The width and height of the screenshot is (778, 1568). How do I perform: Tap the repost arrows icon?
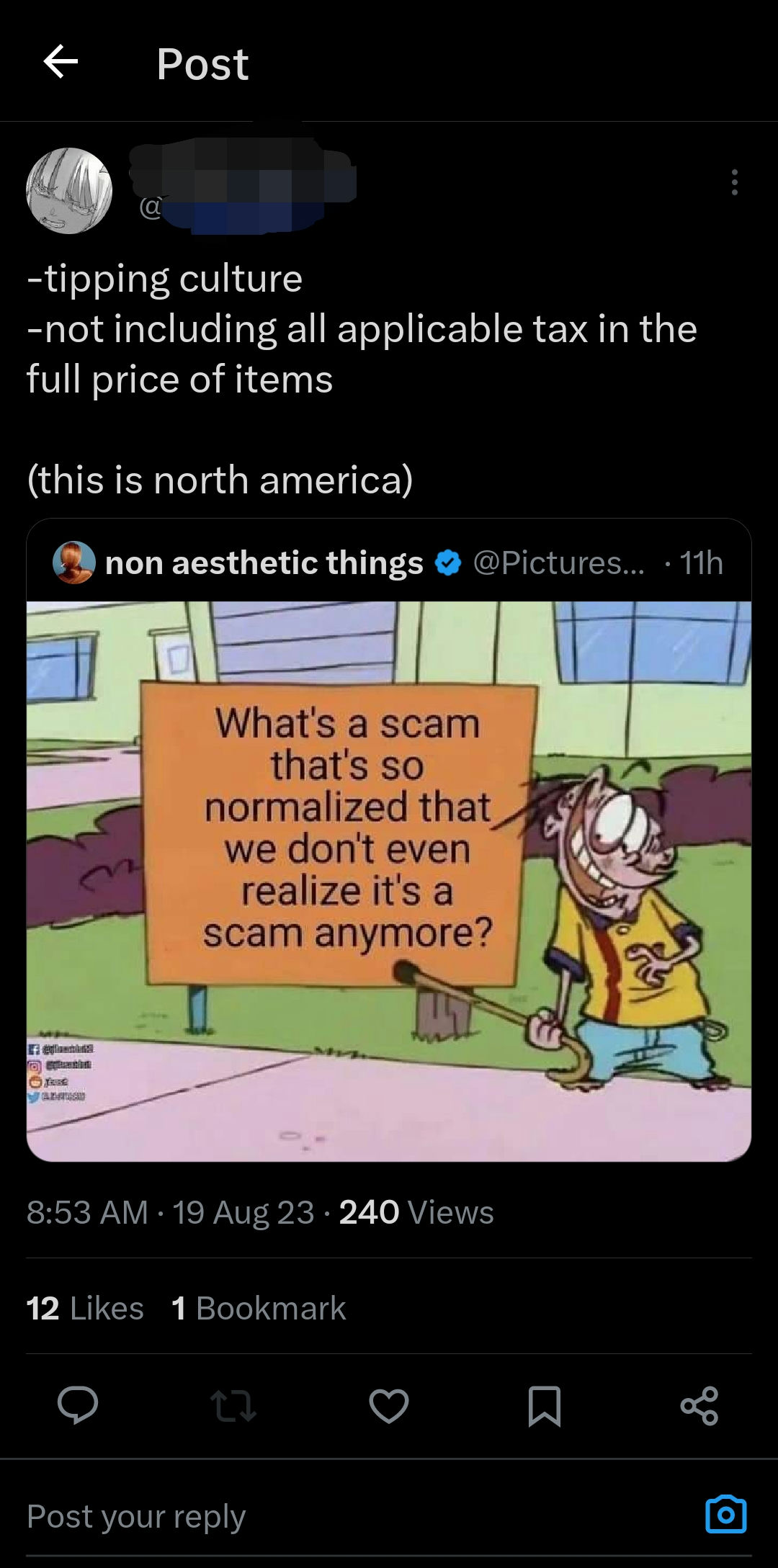(233, 1406)
